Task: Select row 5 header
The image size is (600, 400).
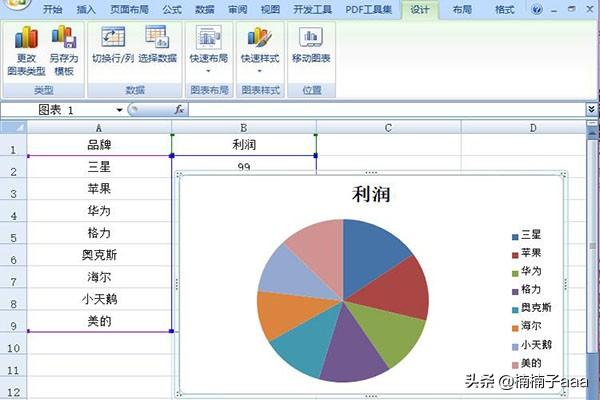Action: pyautogui.click(x=13, y=233)
